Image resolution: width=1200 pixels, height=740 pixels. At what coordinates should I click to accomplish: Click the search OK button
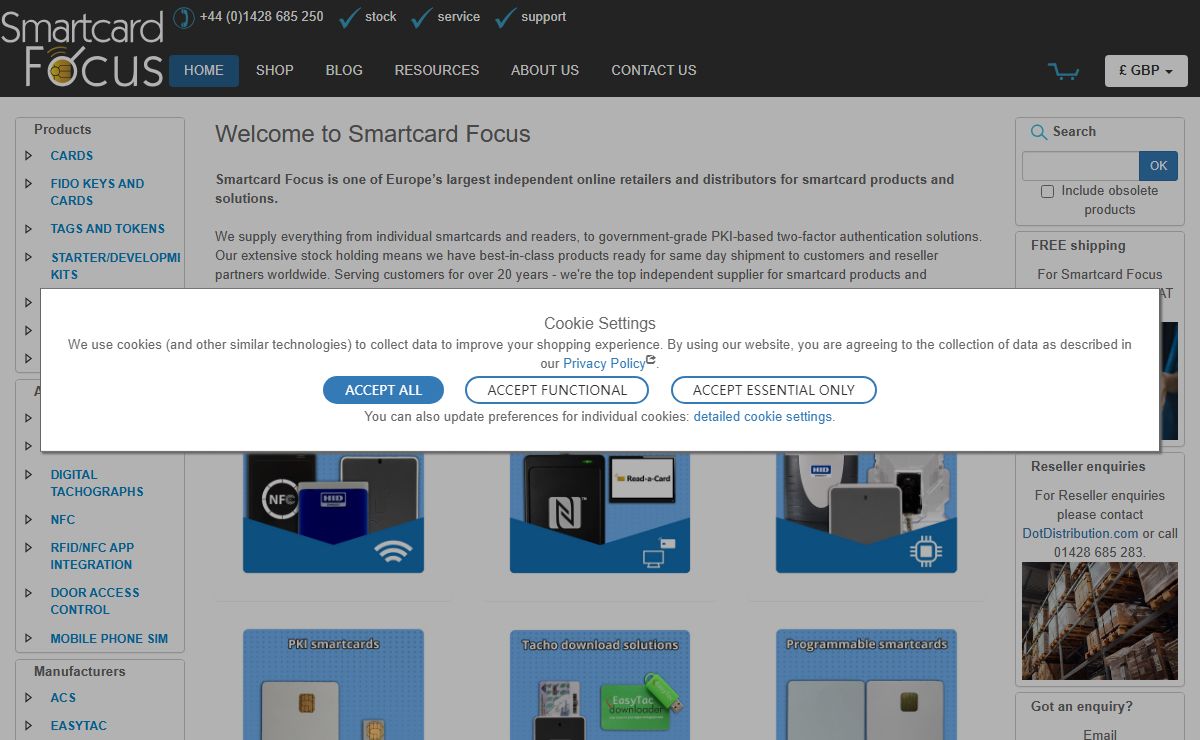click(x=1159, y=166)
